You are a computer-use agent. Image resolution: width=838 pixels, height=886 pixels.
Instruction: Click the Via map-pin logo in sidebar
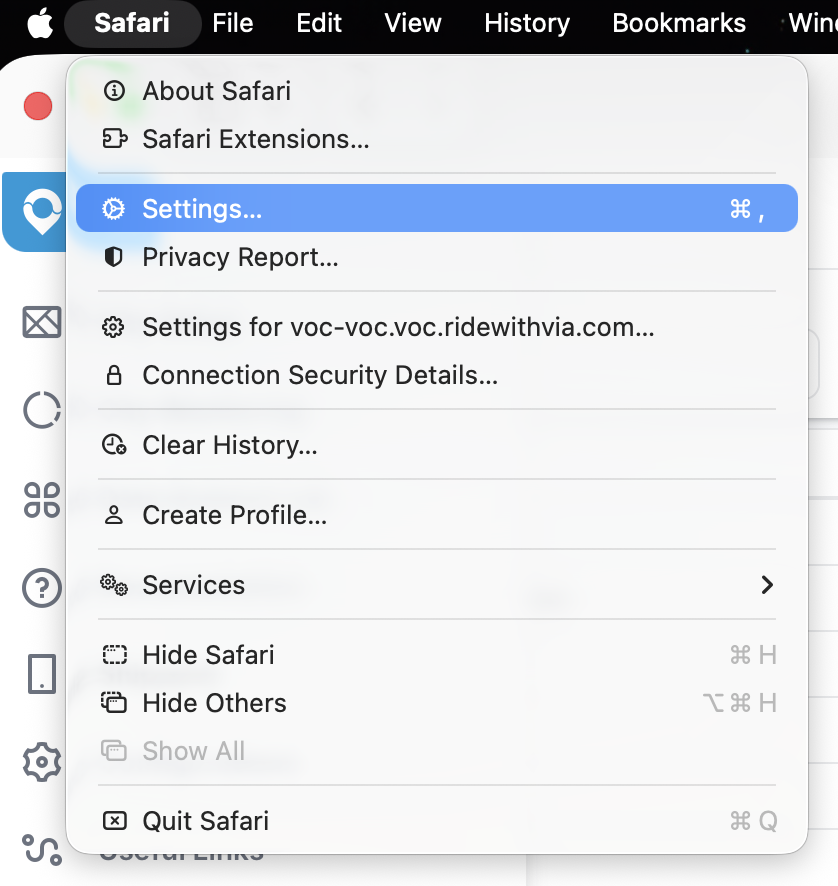[40, 211]
